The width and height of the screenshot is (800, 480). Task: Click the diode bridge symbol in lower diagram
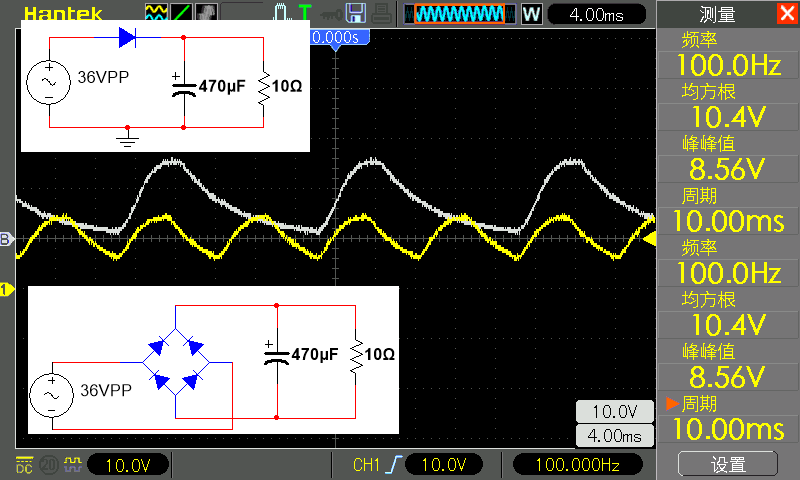pos(176,362)
